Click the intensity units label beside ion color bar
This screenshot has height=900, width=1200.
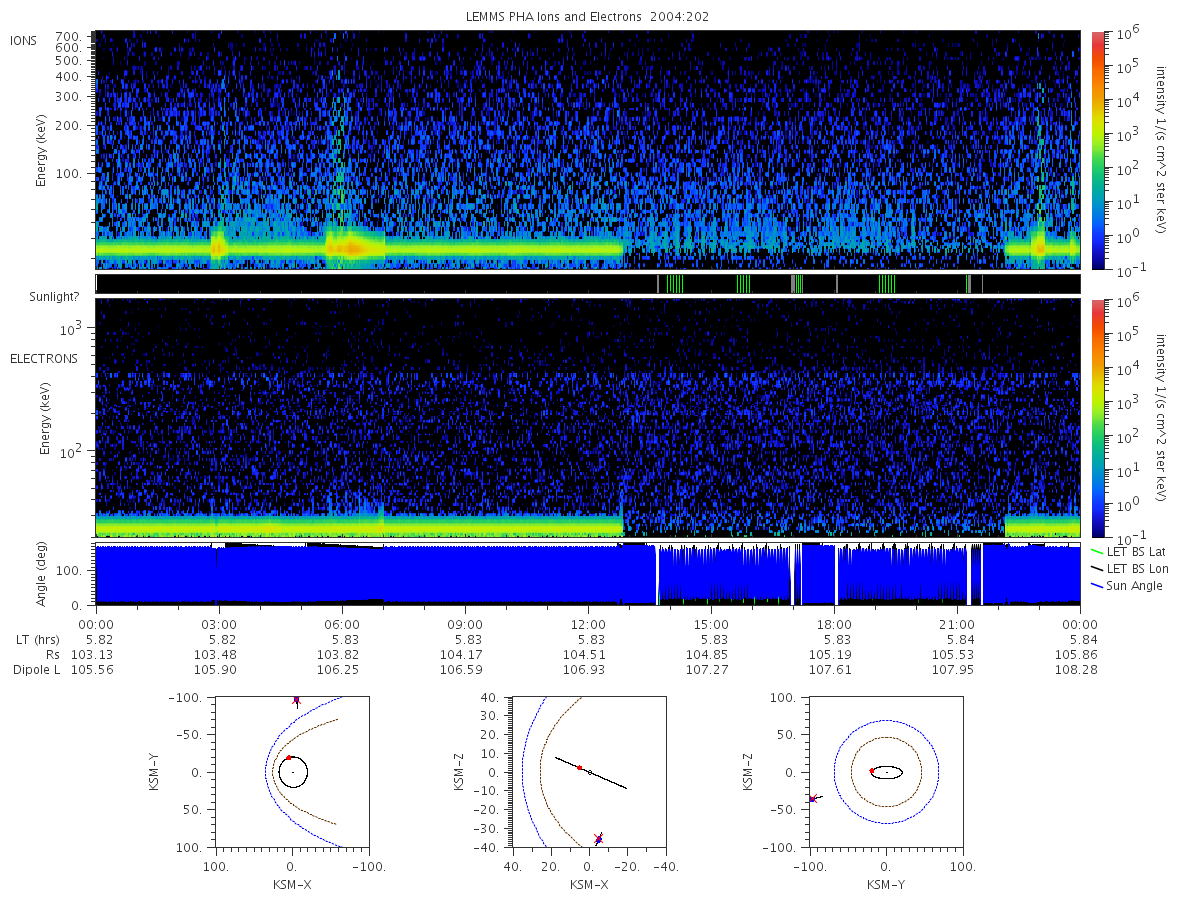pyautogui.click(x=1161, y=150)
